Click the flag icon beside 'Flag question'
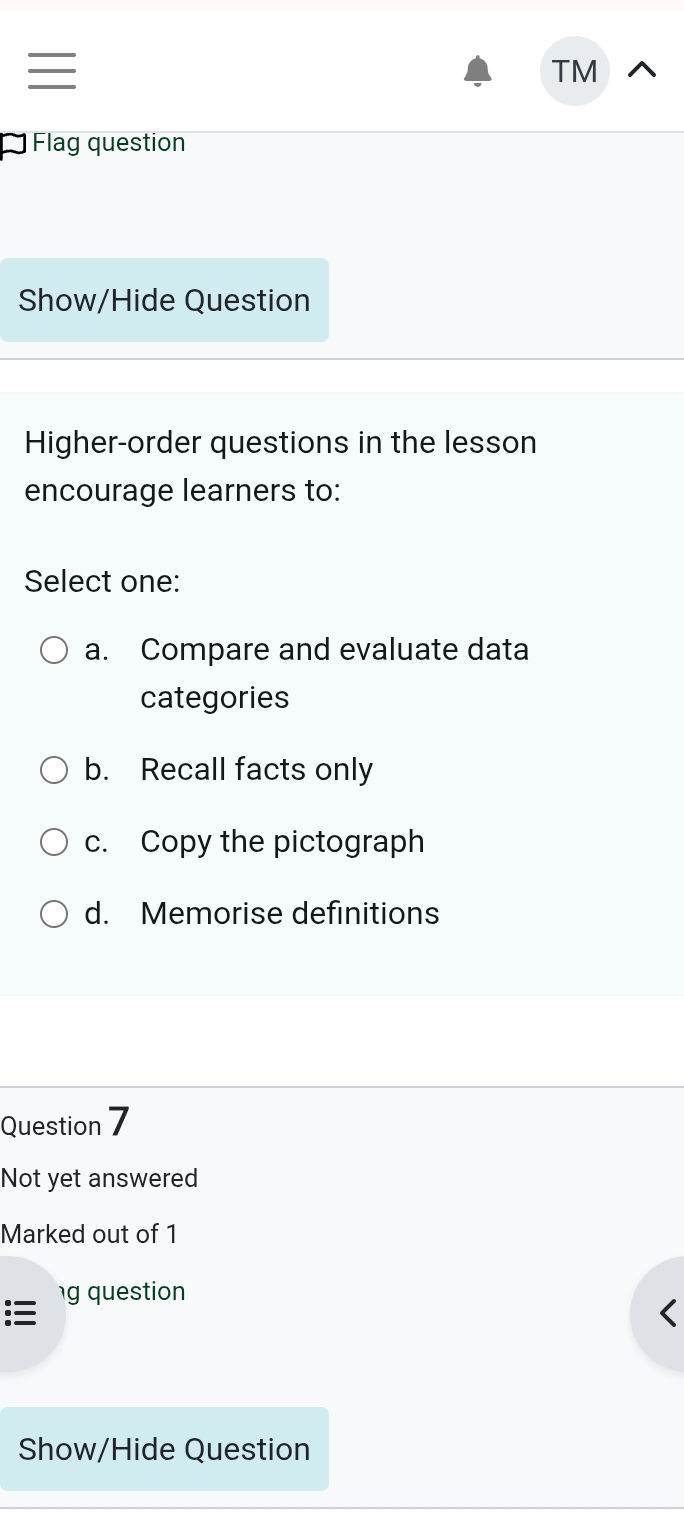Viewport: 684px width, 1531px height. coord(12,144)
